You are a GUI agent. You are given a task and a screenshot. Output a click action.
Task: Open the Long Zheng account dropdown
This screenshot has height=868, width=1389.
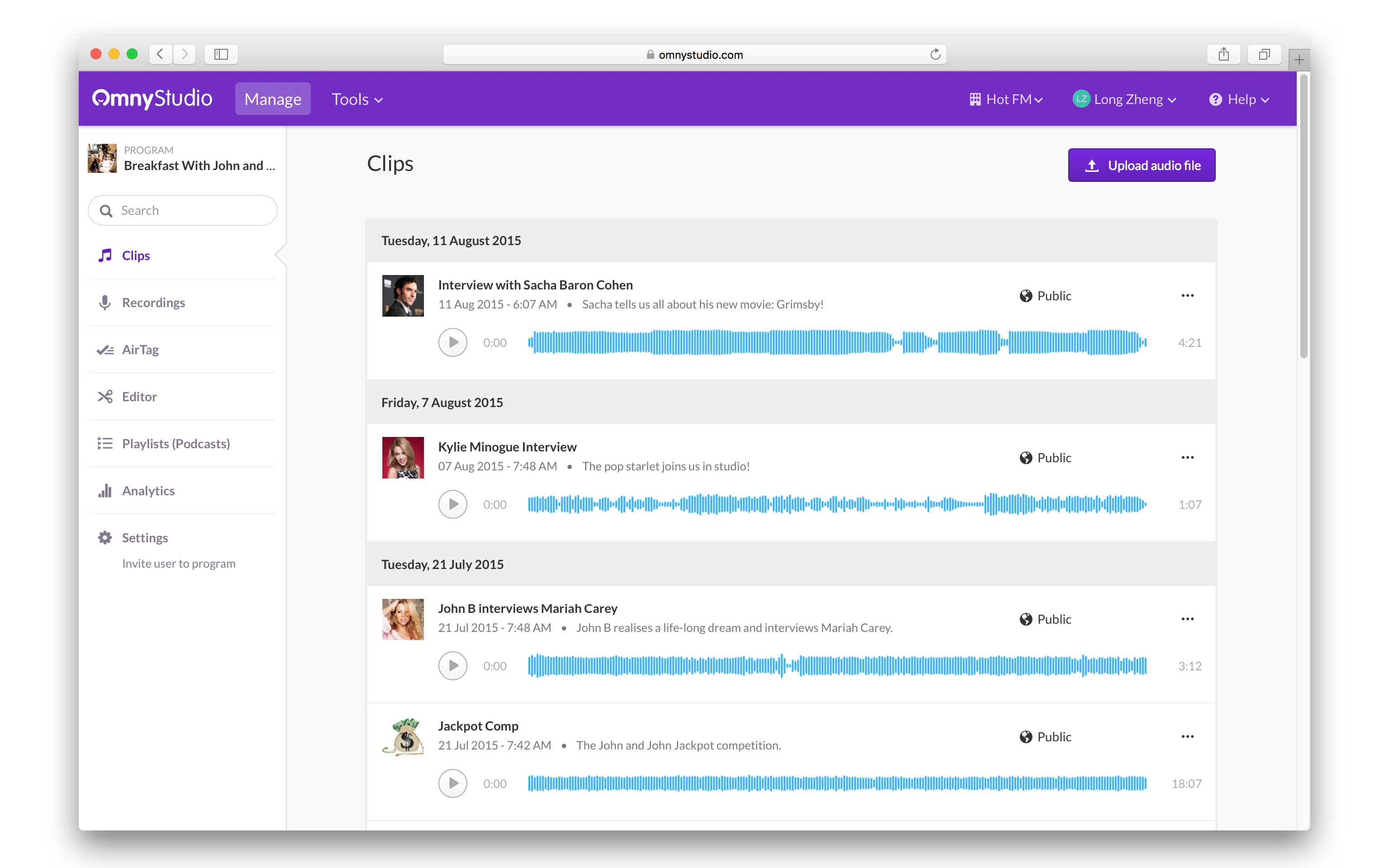point(1124,100)
